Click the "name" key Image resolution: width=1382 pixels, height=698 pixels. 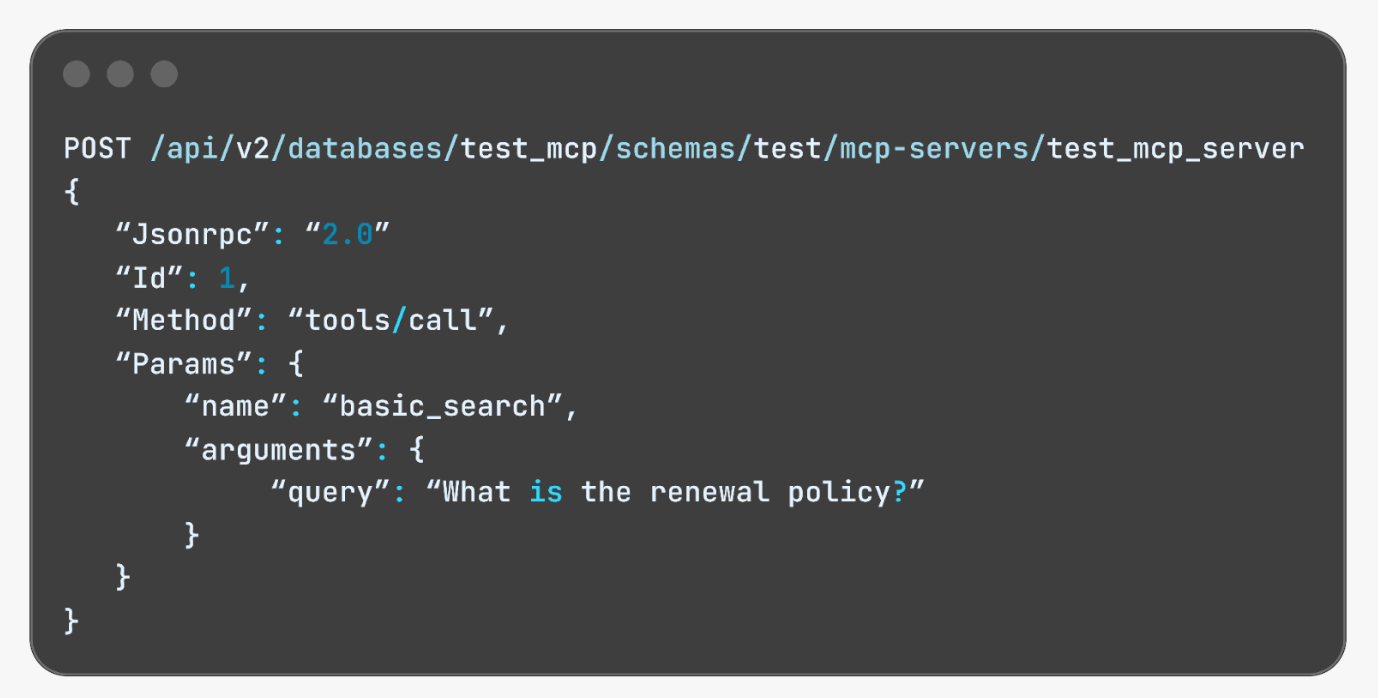coord(236,407)
